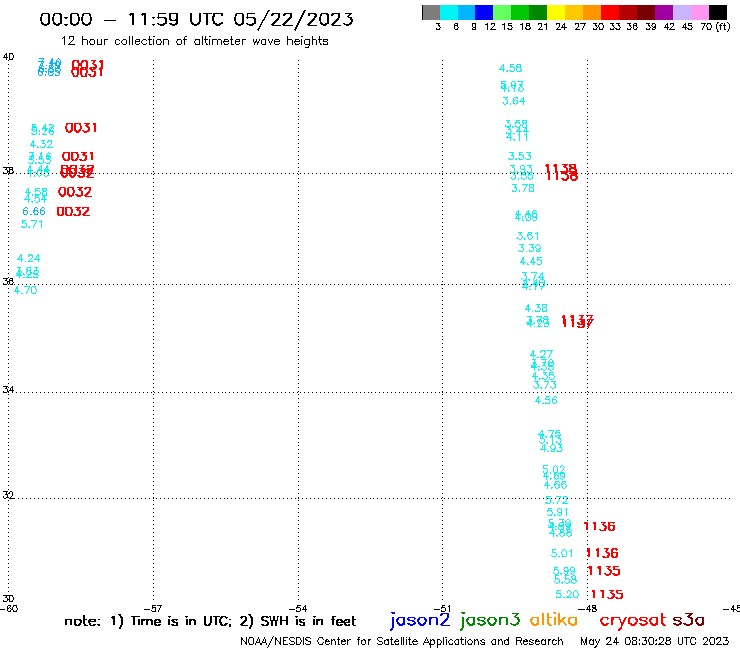Click the NOAA/NESDIS Center credit line

pos(402,641)
